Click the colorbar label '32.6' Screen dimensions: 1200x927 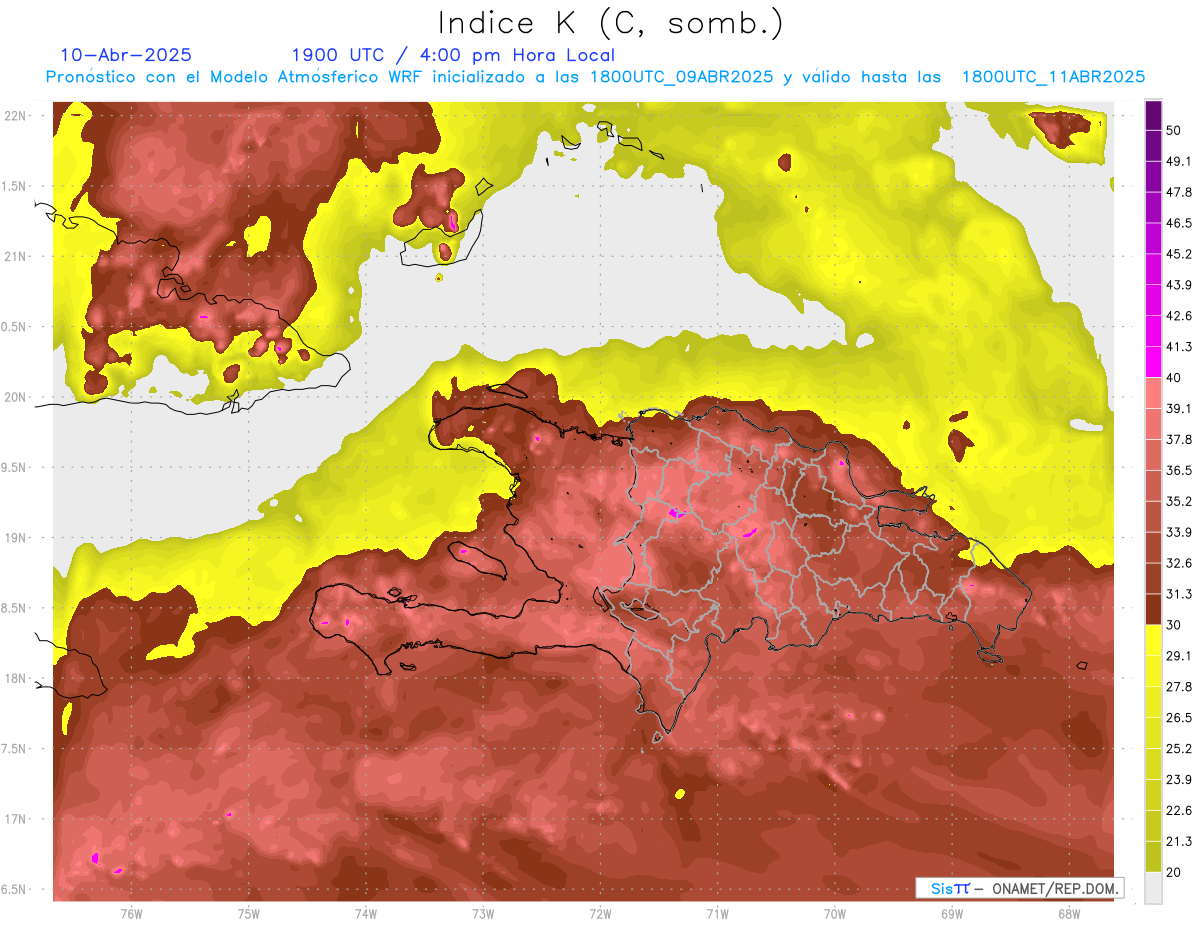click(x=1178, y=563)
